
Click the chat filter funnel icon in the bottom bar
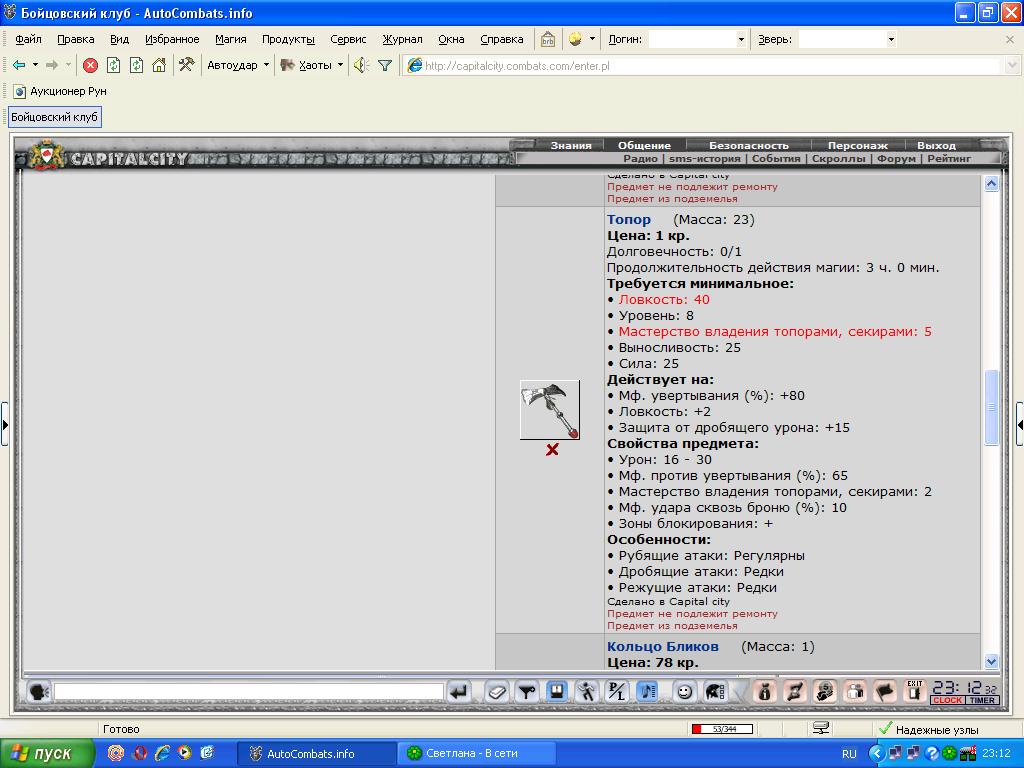pos(526,691)
